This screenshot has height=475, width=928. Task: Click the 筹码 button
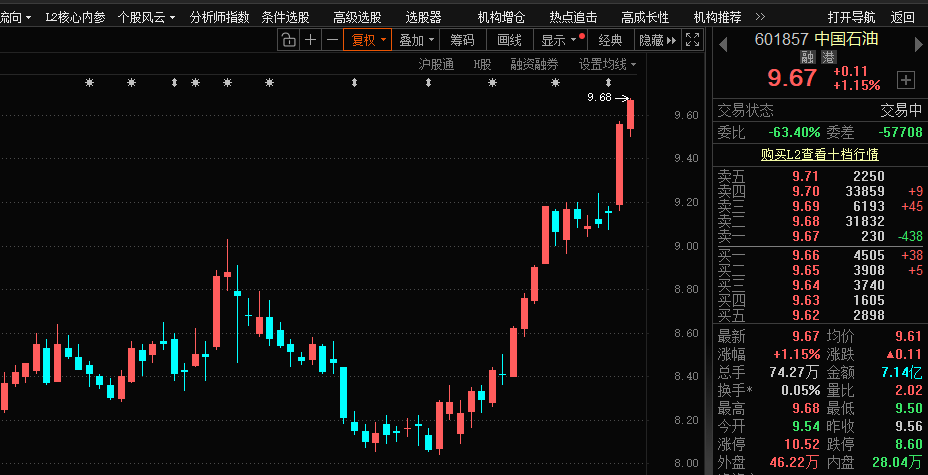coord(462,40)
